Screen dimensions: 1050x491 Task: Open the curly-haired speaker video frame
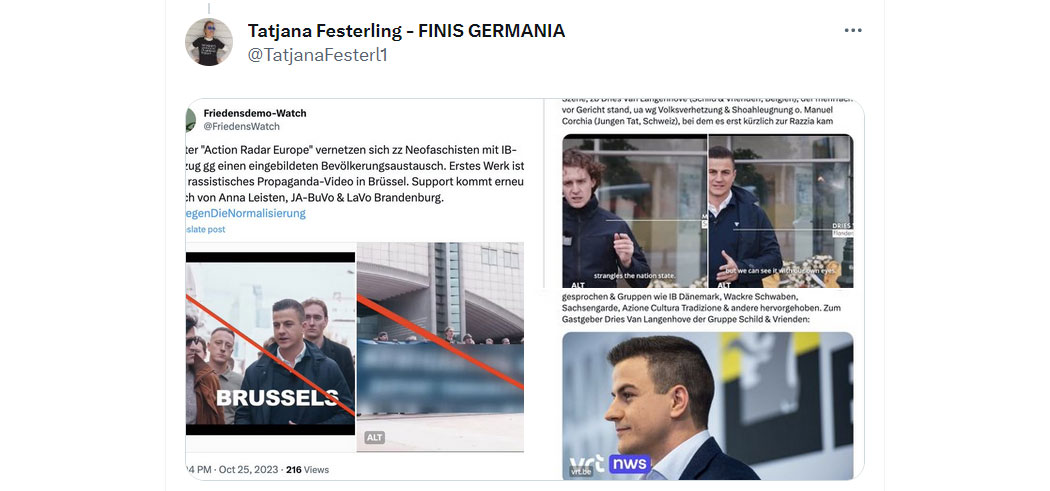634,211
